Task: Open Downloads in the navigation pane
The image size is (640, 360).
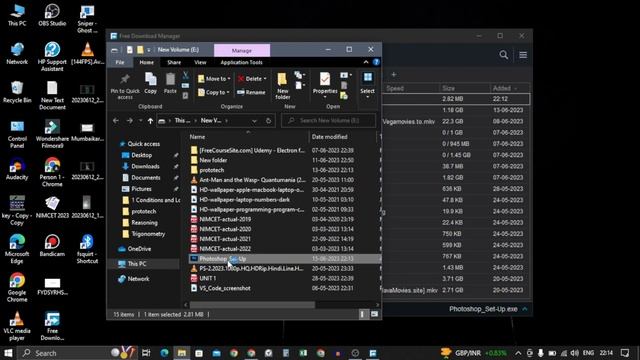Action: pos(141,166)
